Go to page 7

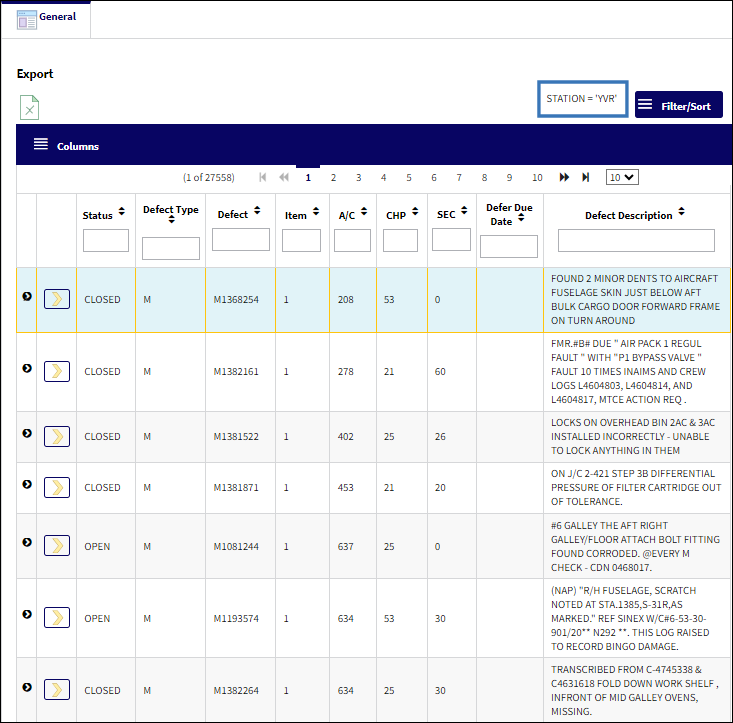click(459, 178)
